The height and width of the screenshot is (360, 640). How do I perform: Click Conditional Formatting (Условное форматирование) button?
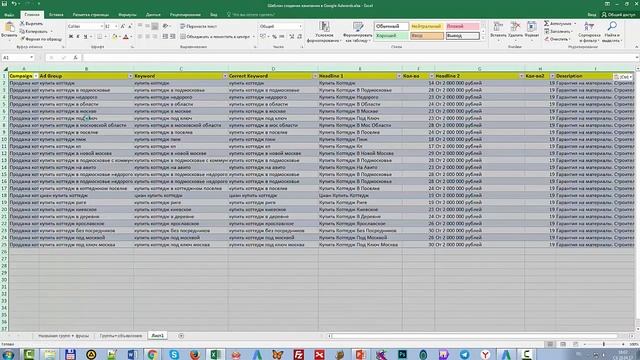[324, 32]
